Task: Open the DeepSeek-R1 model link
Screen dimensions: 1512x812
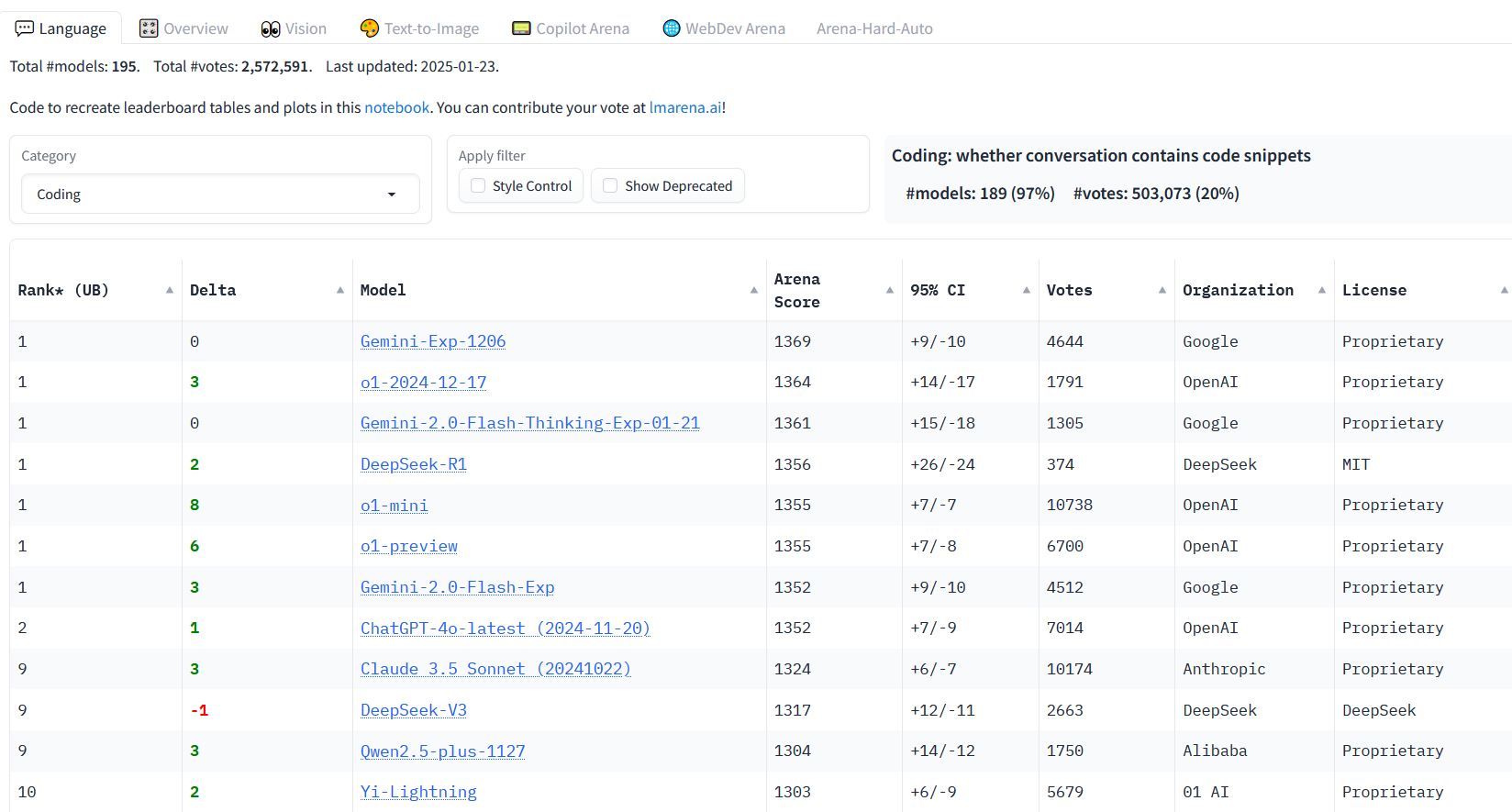Action: (414, 464)
